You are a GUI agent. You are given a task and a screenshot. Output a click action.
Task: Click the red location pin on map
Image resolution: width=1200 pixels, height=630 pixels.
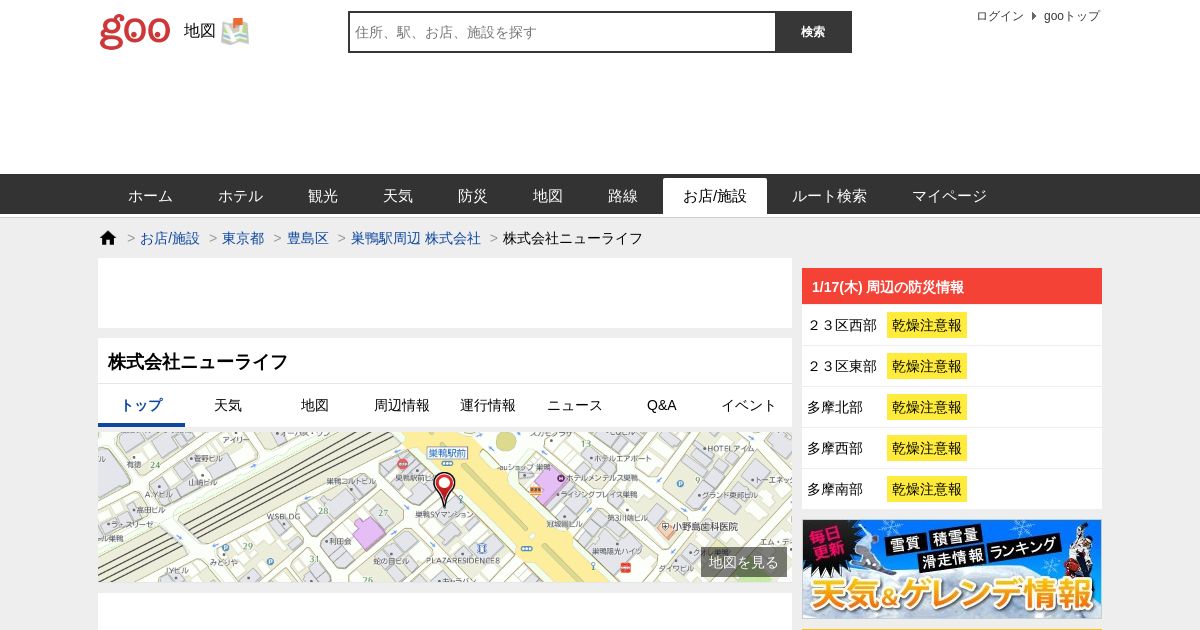point(444,489)
